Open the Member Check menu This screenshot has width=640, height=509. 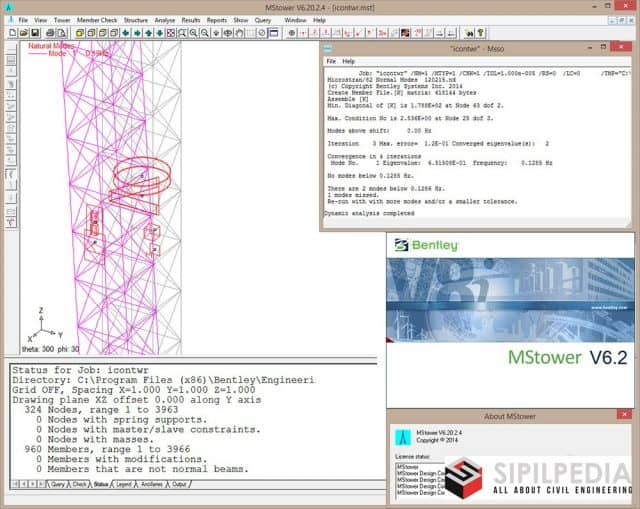(96, 19)
